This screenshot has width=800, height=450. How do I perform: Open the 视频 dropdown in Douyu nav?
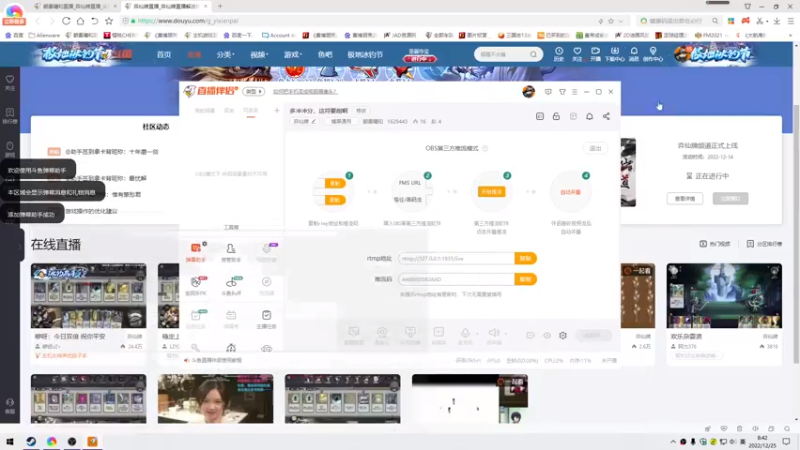tap(259, 55)
